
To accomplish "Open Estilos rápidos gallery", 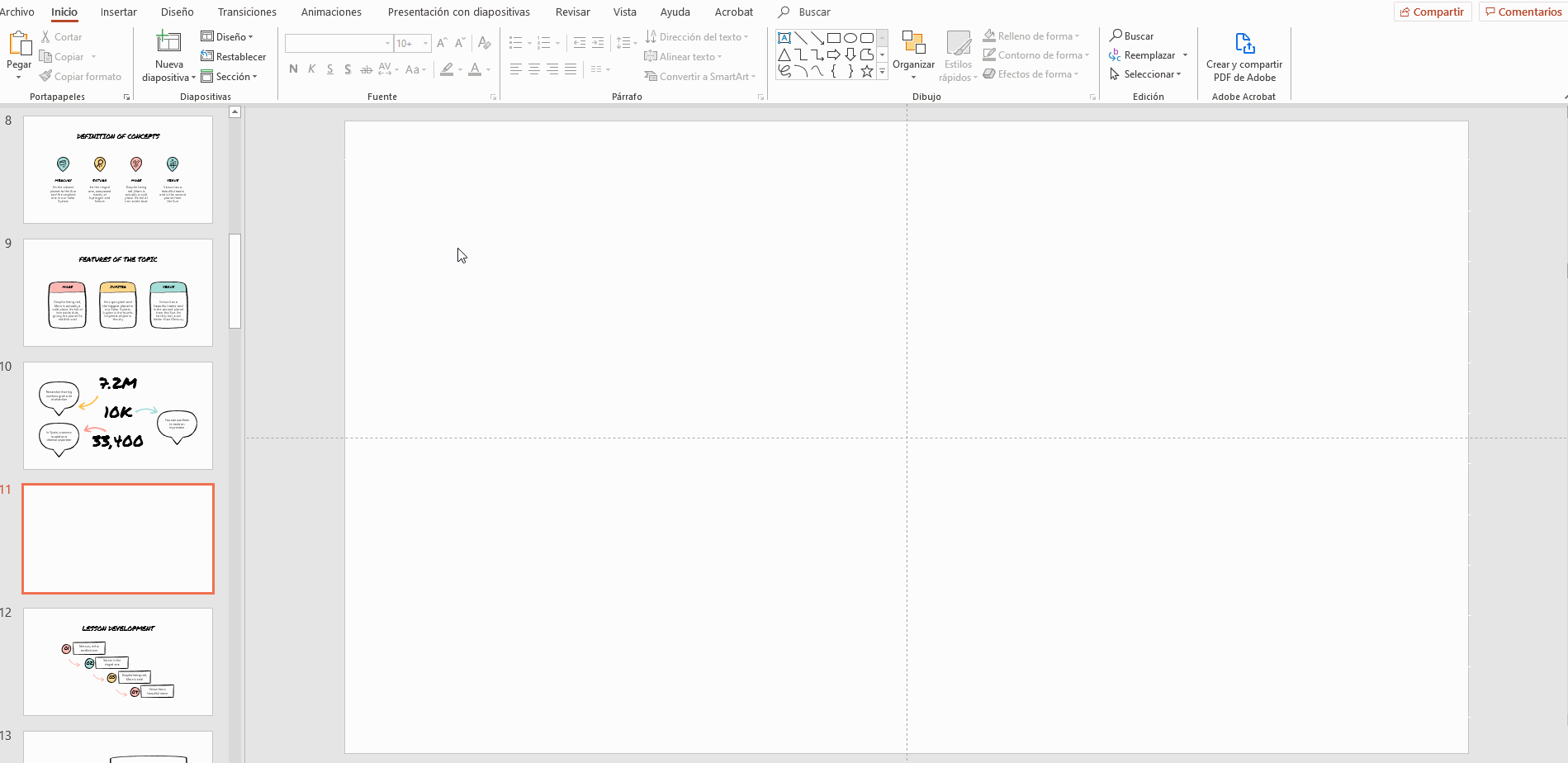I will (x=958, y=55).
